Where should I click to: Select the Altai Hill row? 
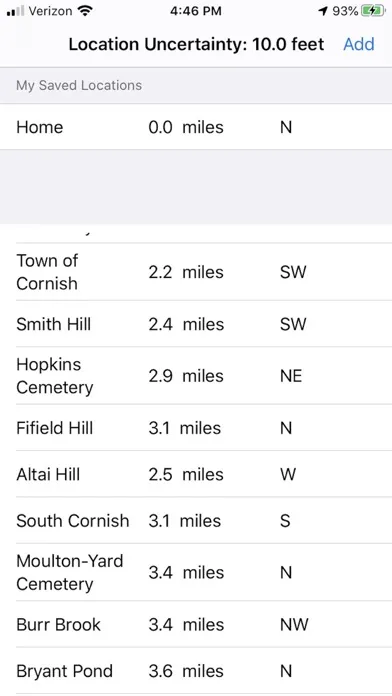196,474
